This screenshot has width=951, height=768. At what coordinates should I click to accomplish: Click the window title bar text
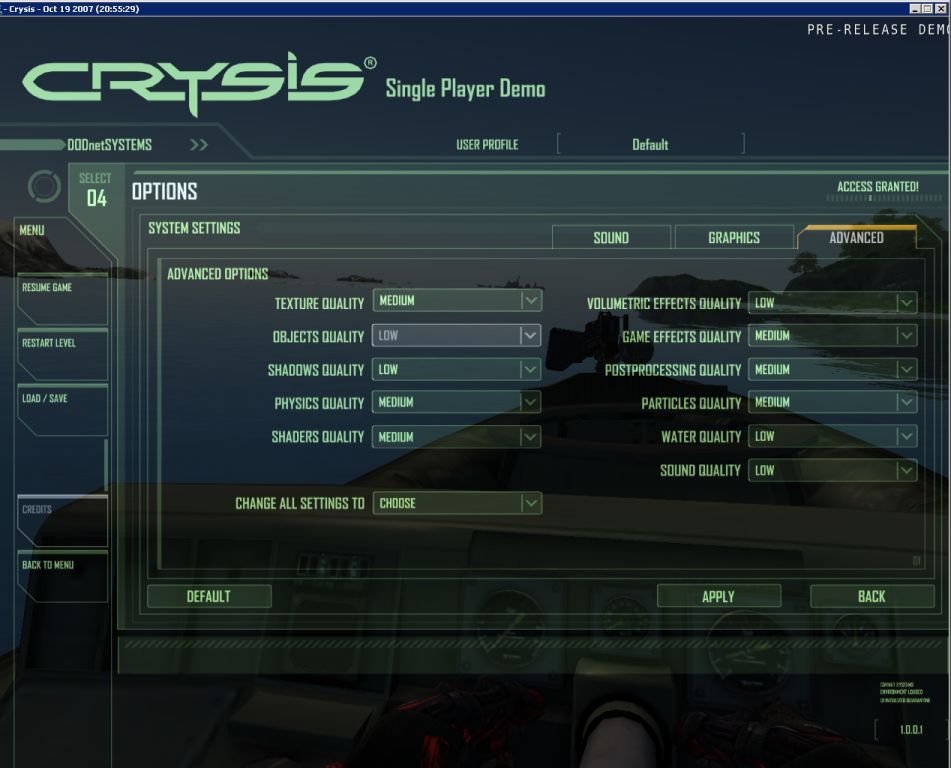pos(74,8)
